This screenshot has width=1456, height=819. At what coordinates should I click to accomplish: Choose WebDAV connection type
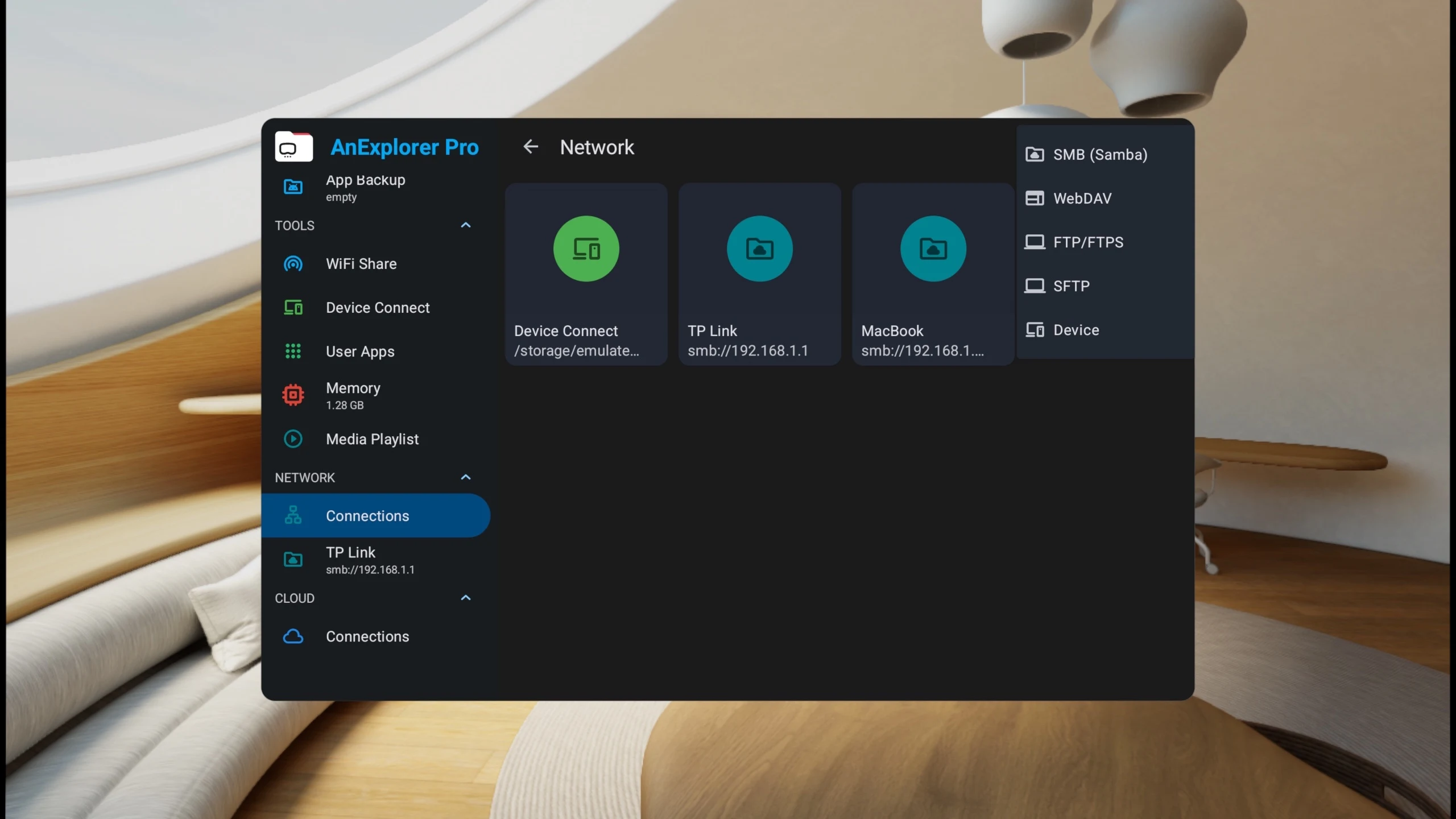[1105, 198]
